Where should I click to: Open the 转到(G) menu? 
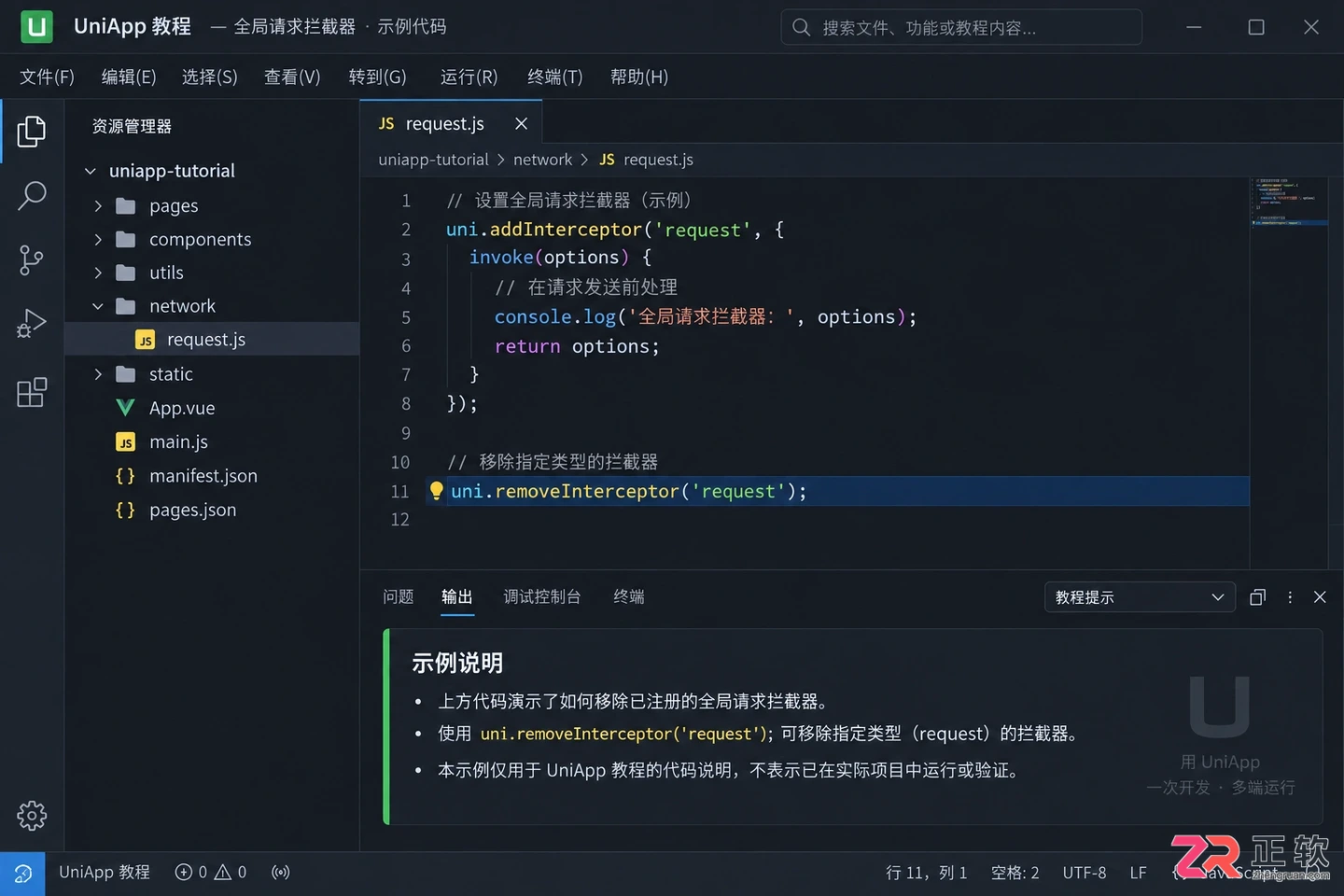[377, 77]
